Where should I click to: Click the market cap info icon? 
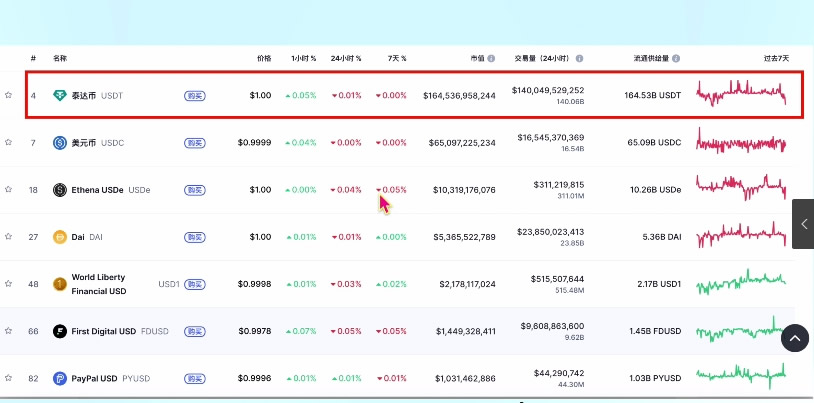point(492,59)
